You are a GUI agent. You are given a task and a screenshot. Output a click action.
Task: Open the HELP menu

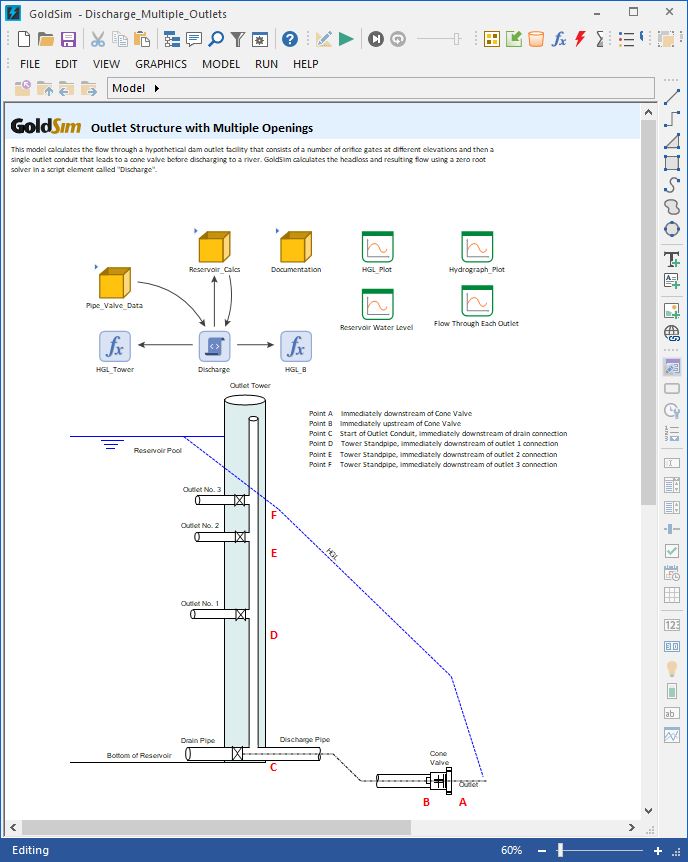point(306,64)
